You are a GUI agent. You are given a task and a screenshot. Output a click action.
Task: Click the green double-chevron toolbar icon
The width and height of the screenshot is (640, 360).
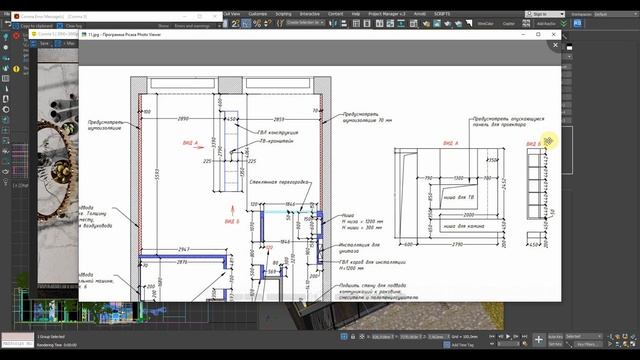[x=564, y=24]
